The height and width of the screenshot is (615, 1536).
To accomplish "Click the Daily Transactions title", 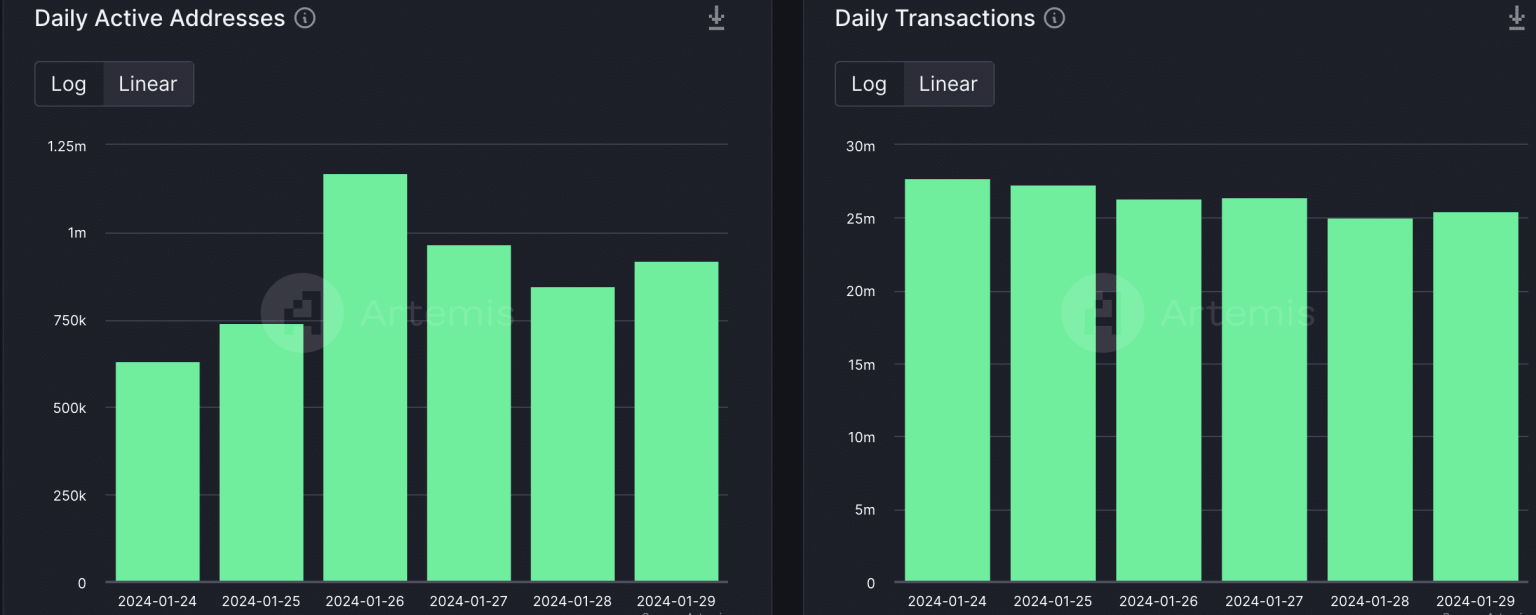I will point(935,18).
